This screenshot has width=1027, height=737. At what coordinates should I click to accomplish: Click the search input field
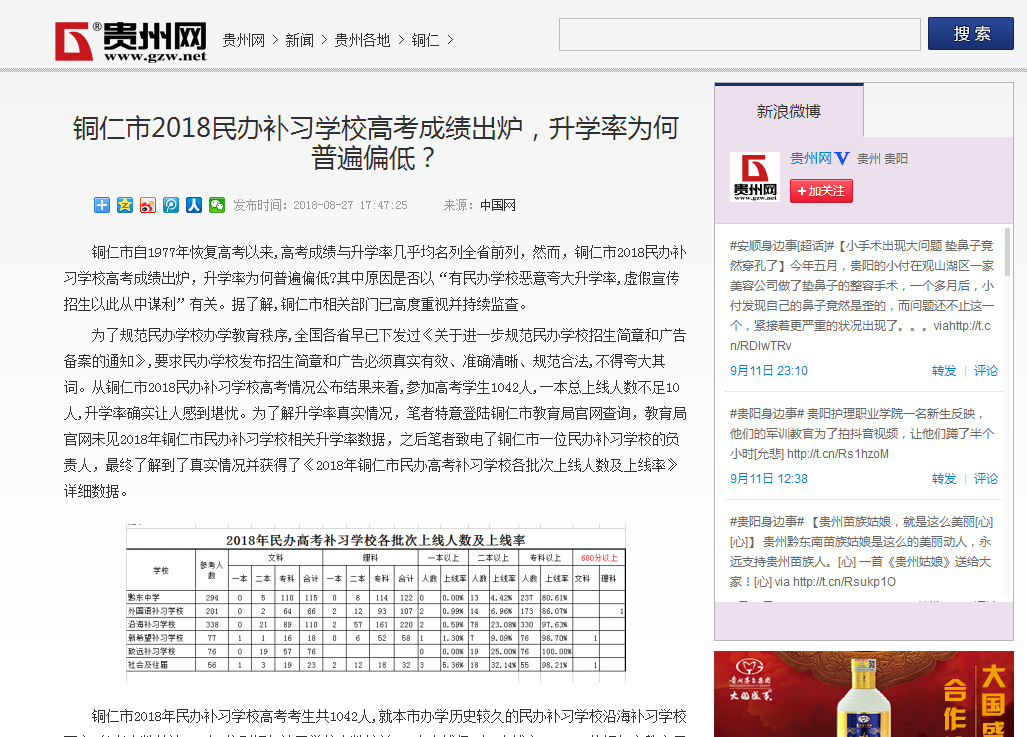tap(739, 34)
